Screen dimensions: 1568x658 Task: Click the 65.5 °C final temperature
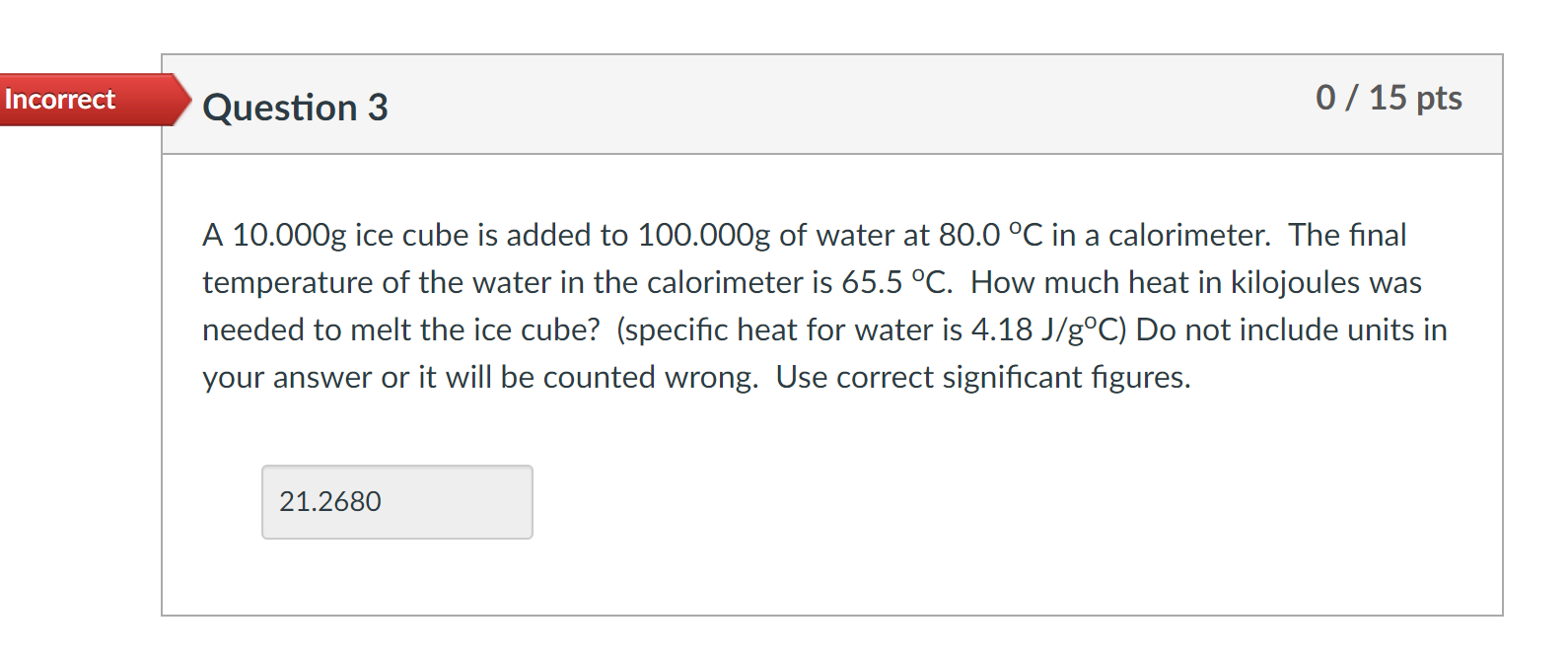point(894,282)
